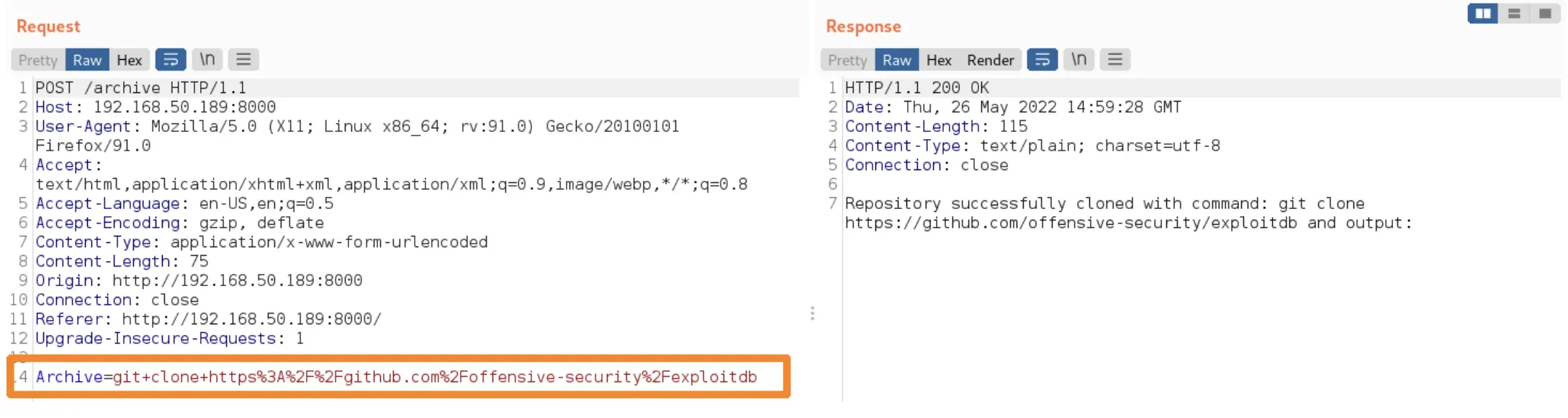1568x418 pixels.
Task: Switch to top-bottom stacked layout icon
Action: (1514, 14)
